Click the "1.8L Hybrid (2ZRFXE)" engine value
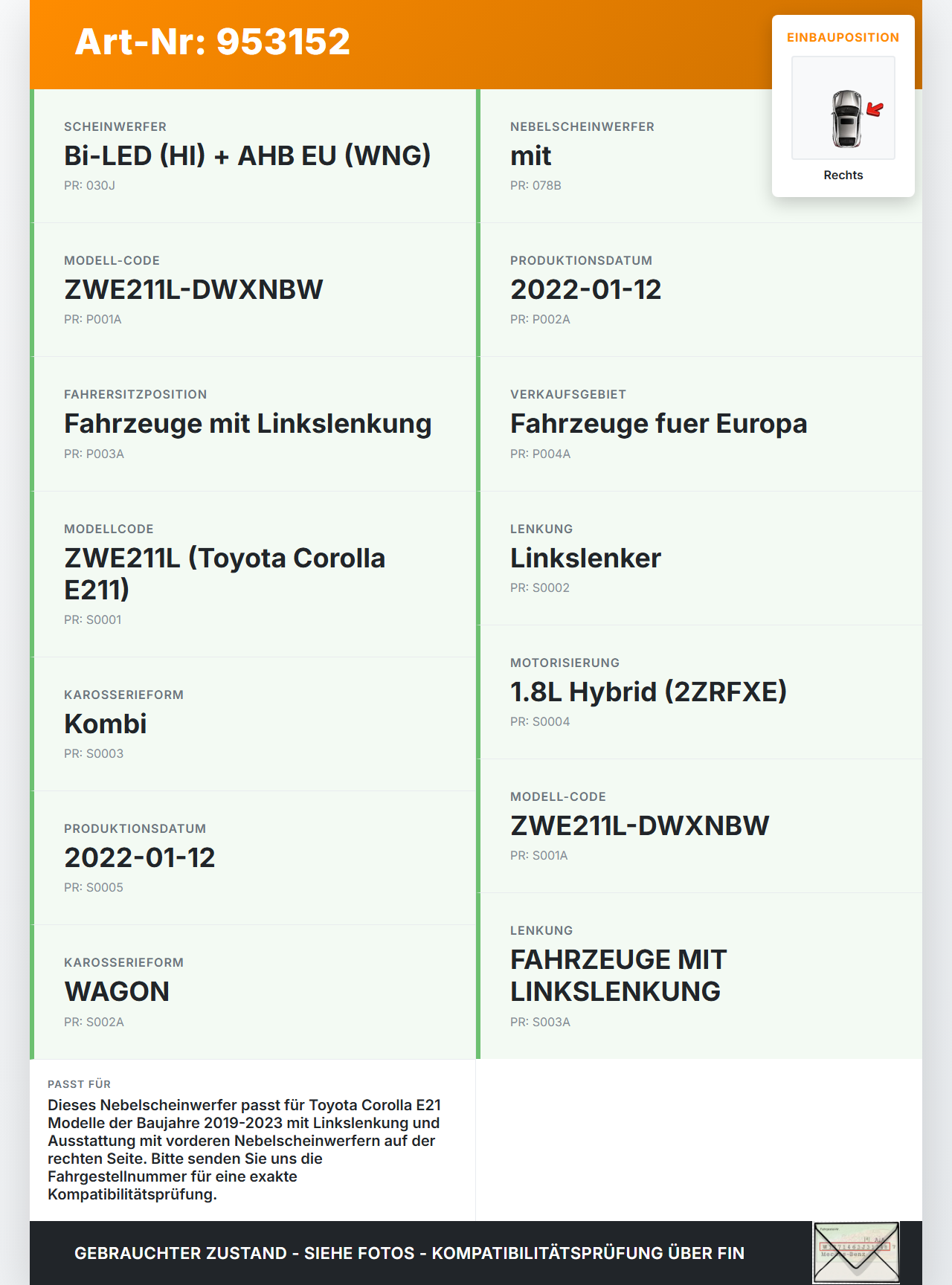 click(x=648, y=692)
